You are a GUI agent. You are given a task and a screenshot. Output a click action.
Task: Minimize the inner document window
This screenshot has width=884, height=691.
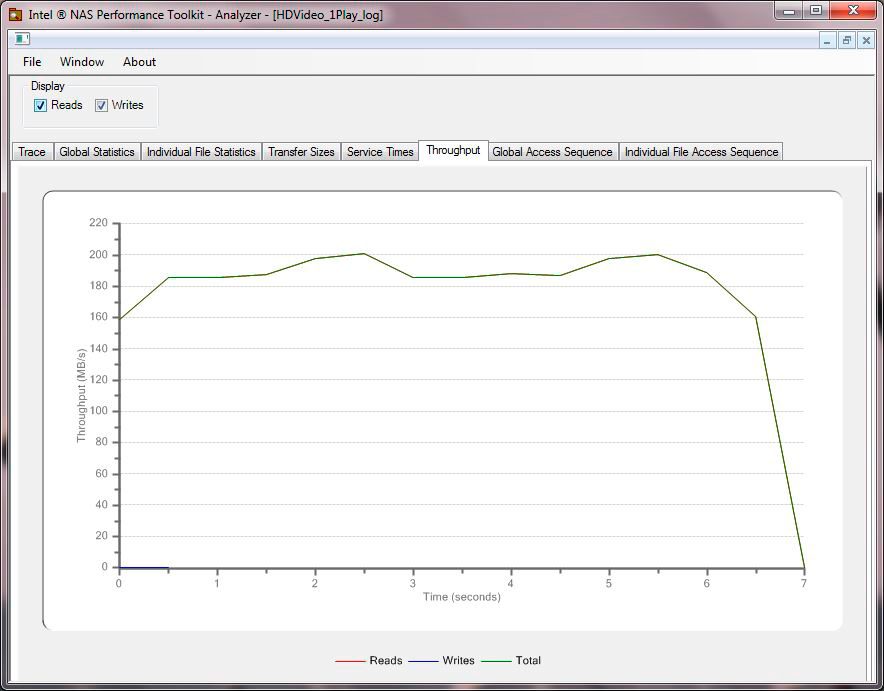828,41
